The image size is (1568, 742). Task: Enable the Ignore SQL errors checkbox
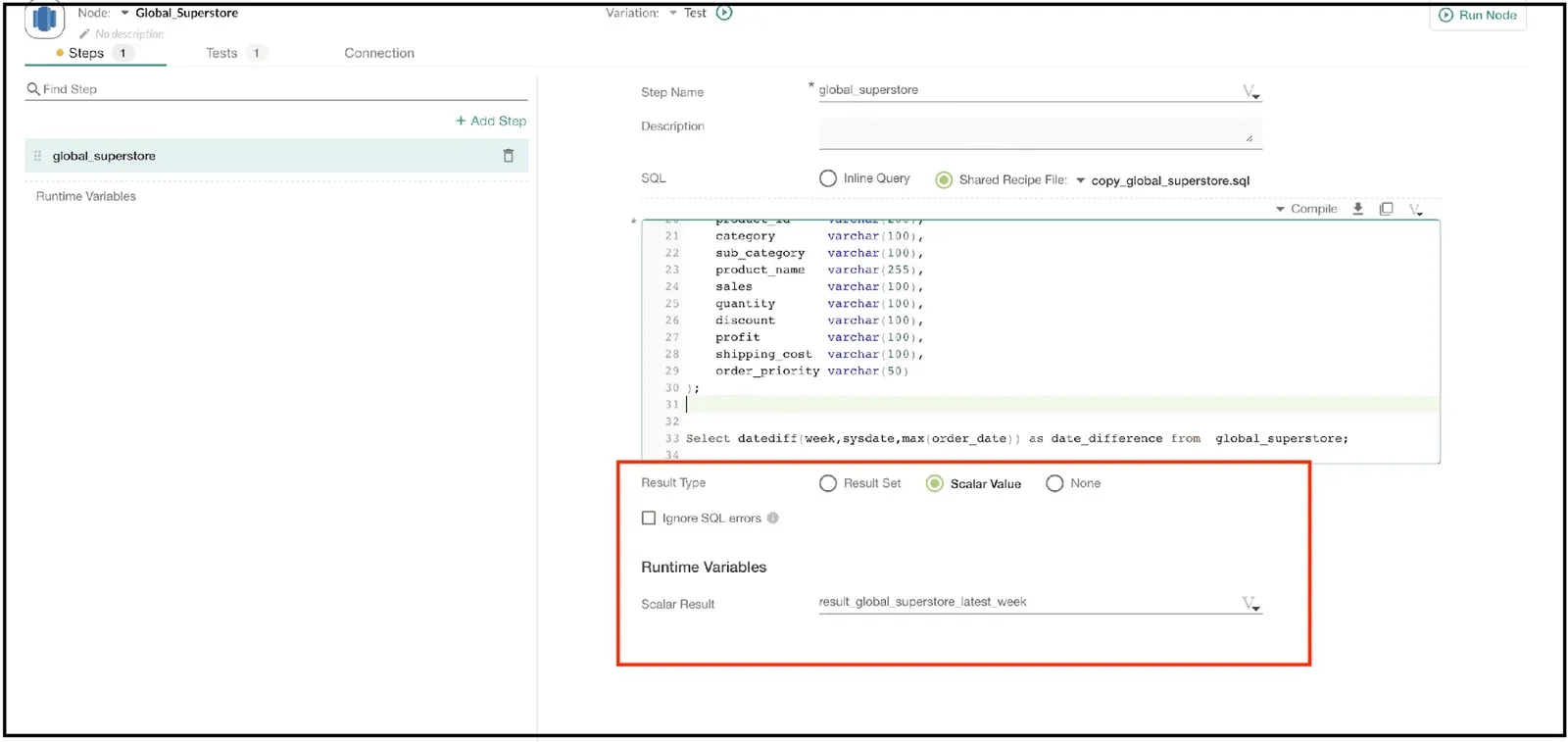(648, 519)
